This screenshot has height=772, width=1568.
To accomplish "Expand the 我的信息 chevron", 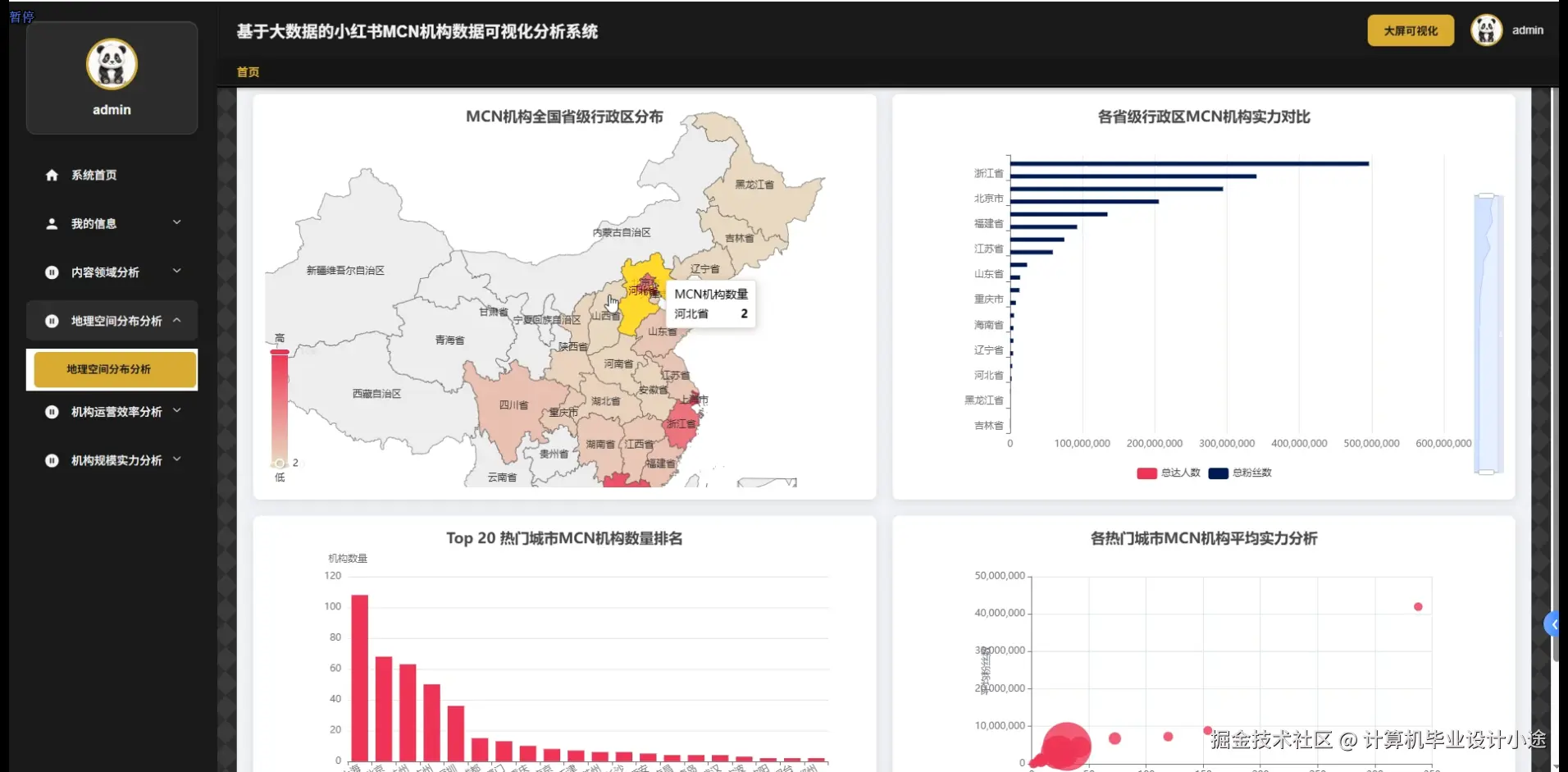I will [177, 222].
